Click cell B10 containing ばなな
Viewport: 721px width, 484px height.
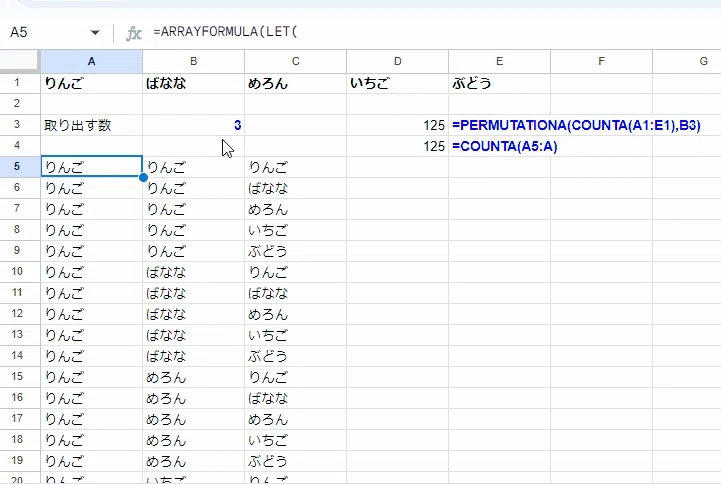[x=194, y=272]
